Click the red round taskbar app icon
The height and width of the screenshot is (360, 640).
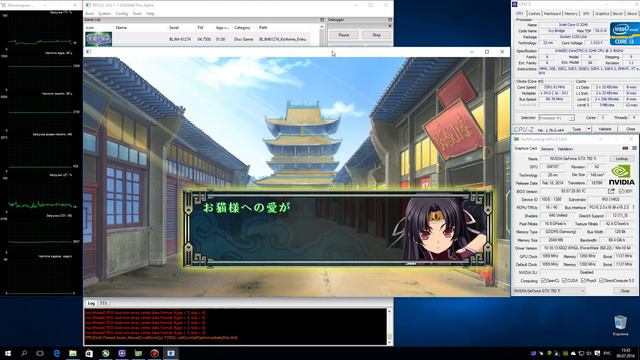coord(154,353)
